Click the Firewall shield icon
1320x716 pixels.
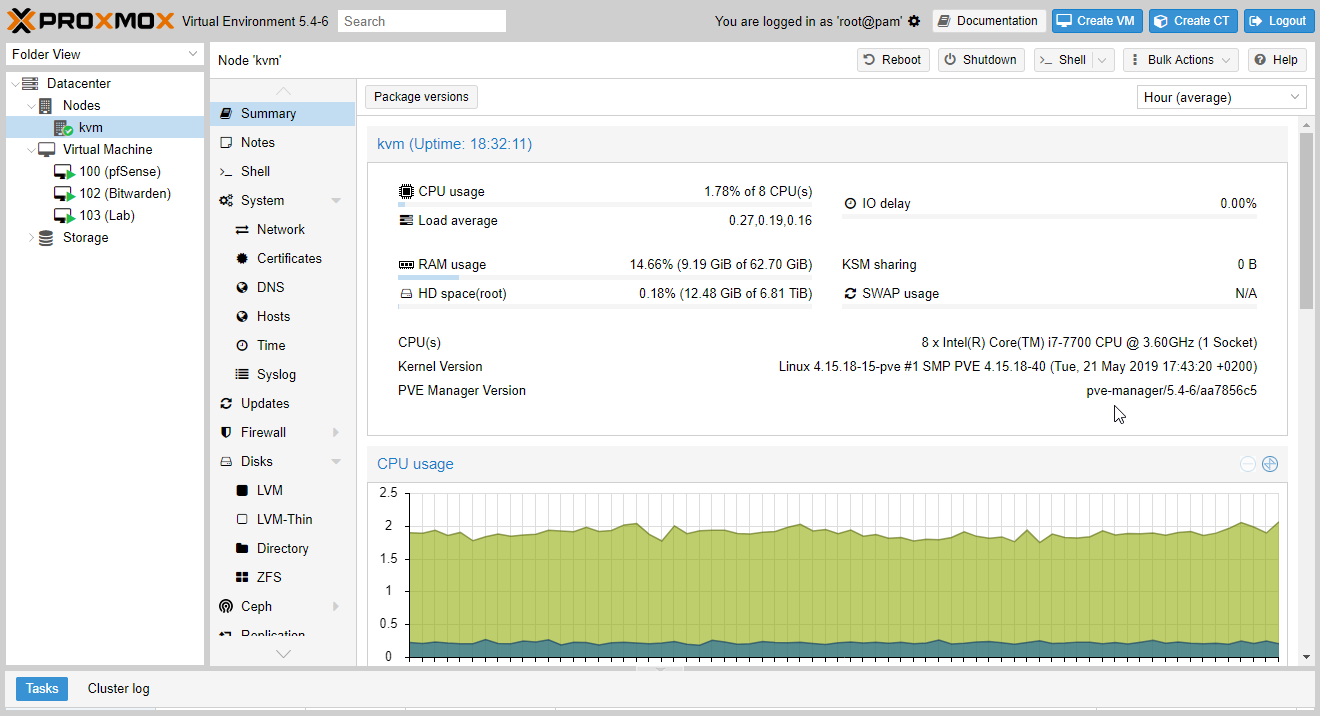pyautogui.click(x=226, y=433)
